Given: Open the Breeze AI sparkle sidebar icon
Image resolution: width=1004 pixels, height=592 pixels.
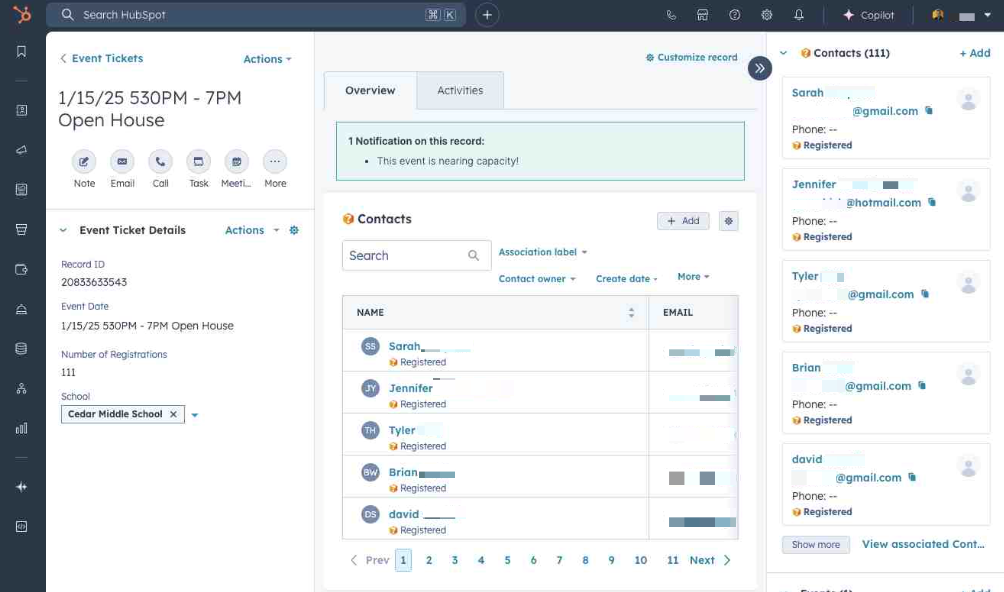Looking at the screenshot, I should pos(21,487).
